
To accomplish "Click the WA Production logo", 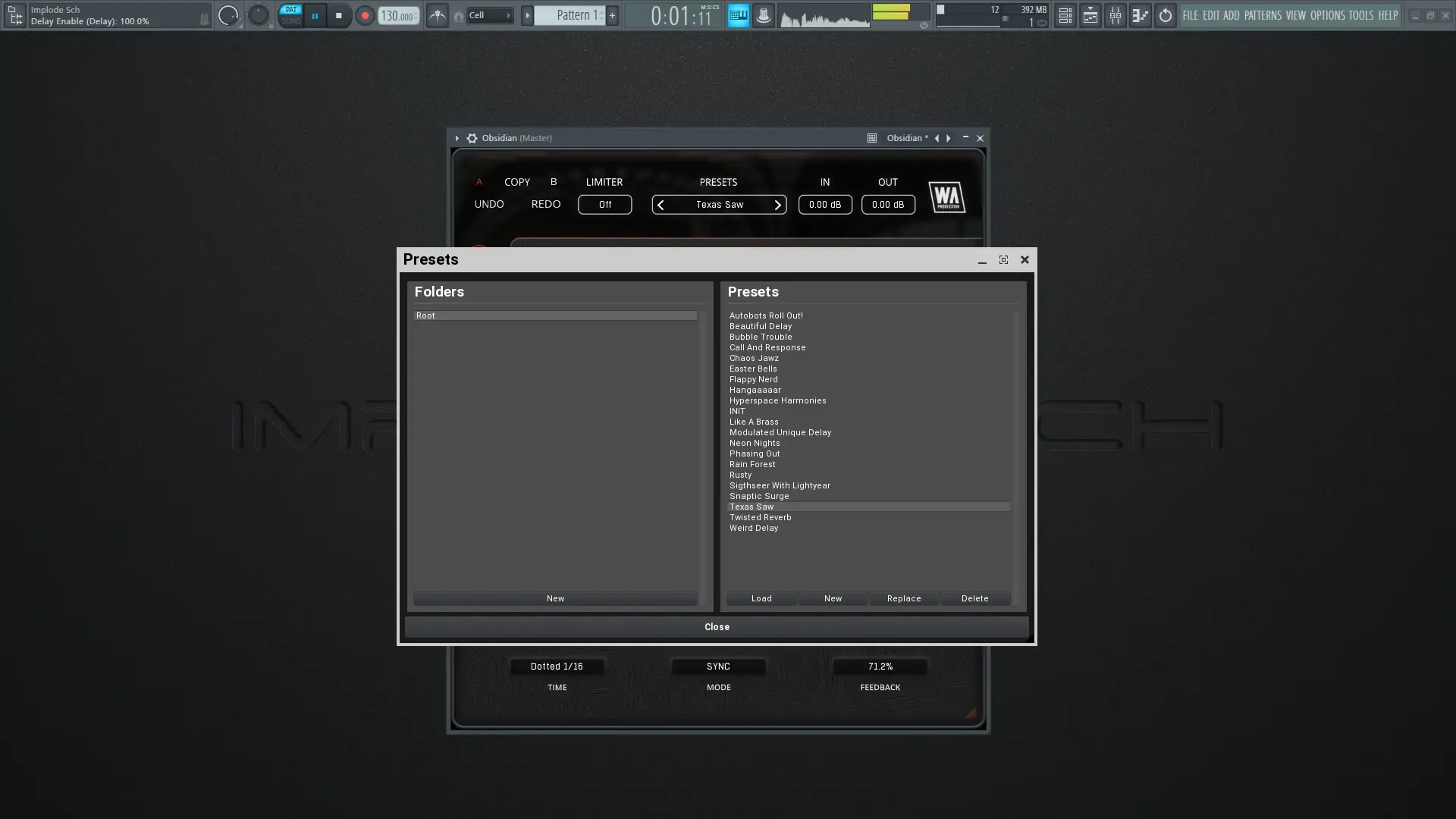I will [946, 197].
